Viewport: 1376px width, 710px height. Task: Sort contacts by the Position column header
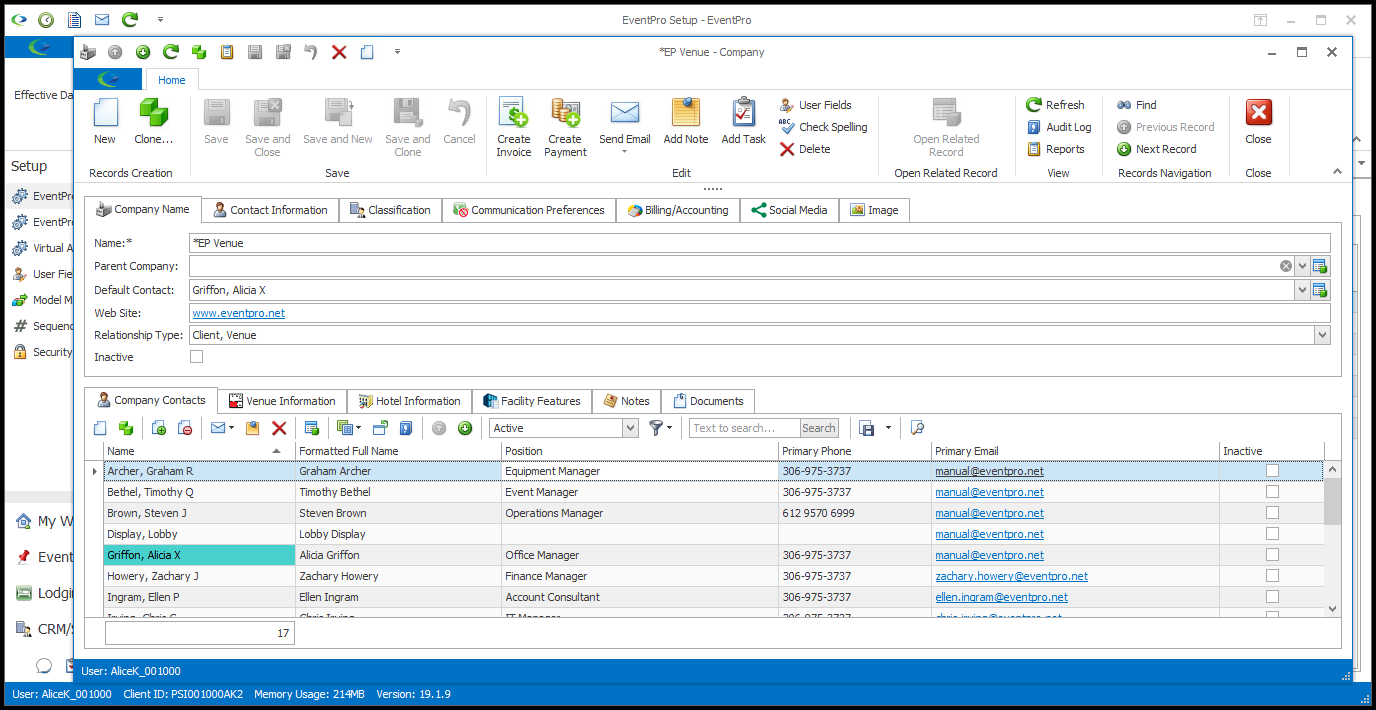[640, 451]
